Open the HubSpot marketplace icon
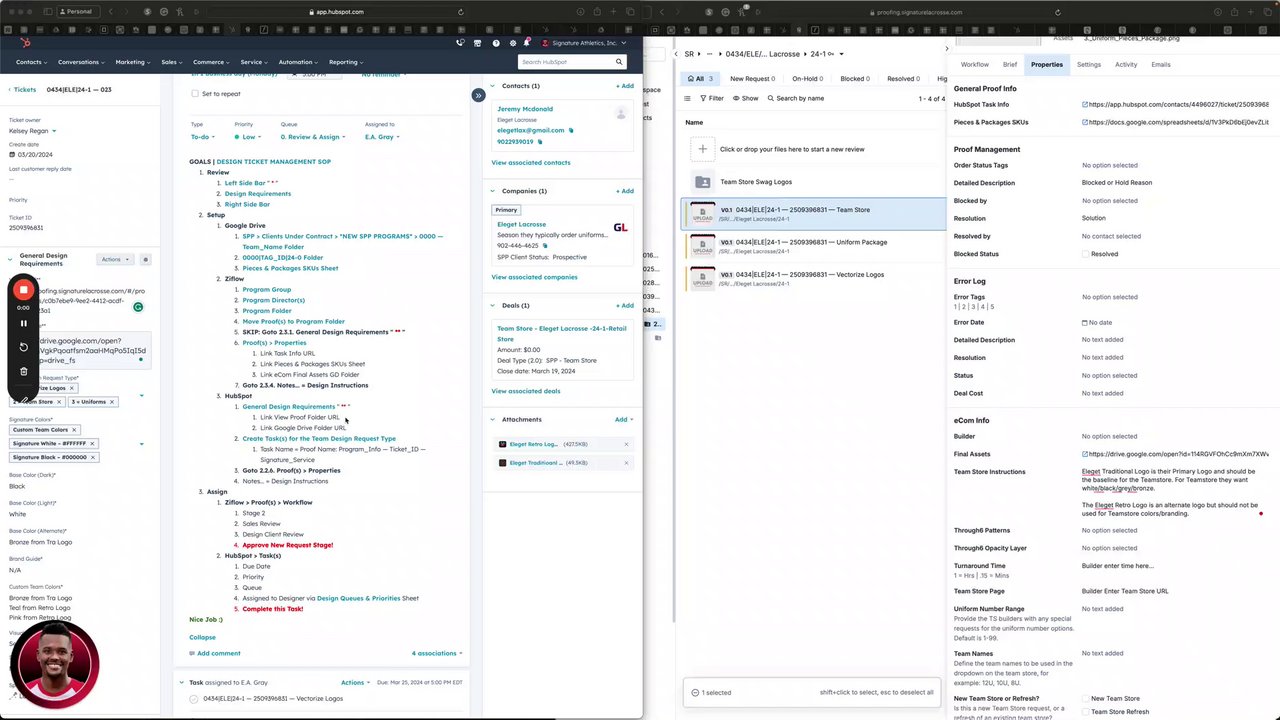The width and height of the screenshot is (1280, 720). (x=478, y=43)
